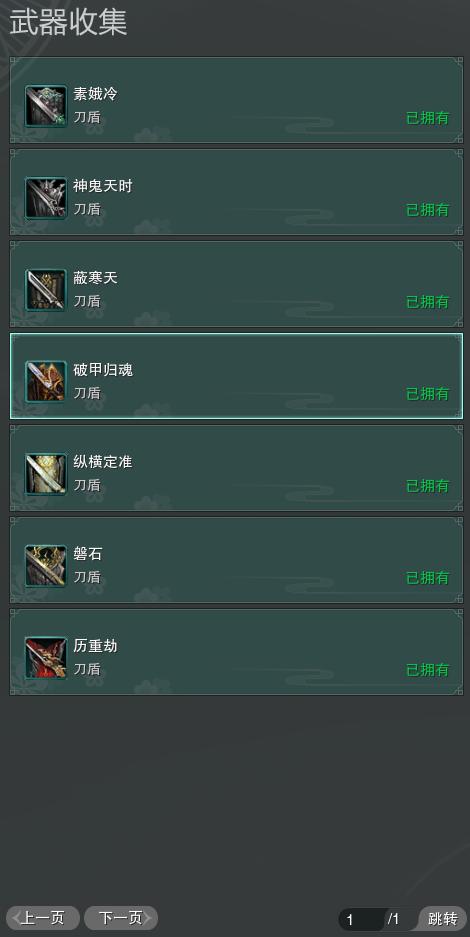Go to next page with 下一页
470x937 pixels.
tap(121, 918)
